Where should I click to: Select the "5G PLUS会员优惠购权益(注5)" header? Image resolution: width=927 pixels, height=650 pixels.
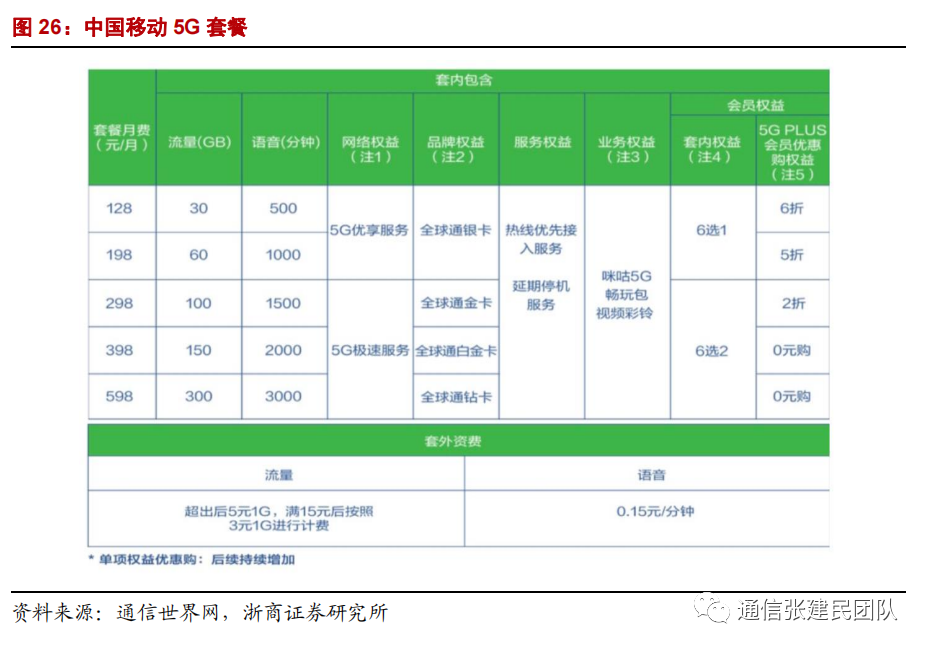[792, 152]
